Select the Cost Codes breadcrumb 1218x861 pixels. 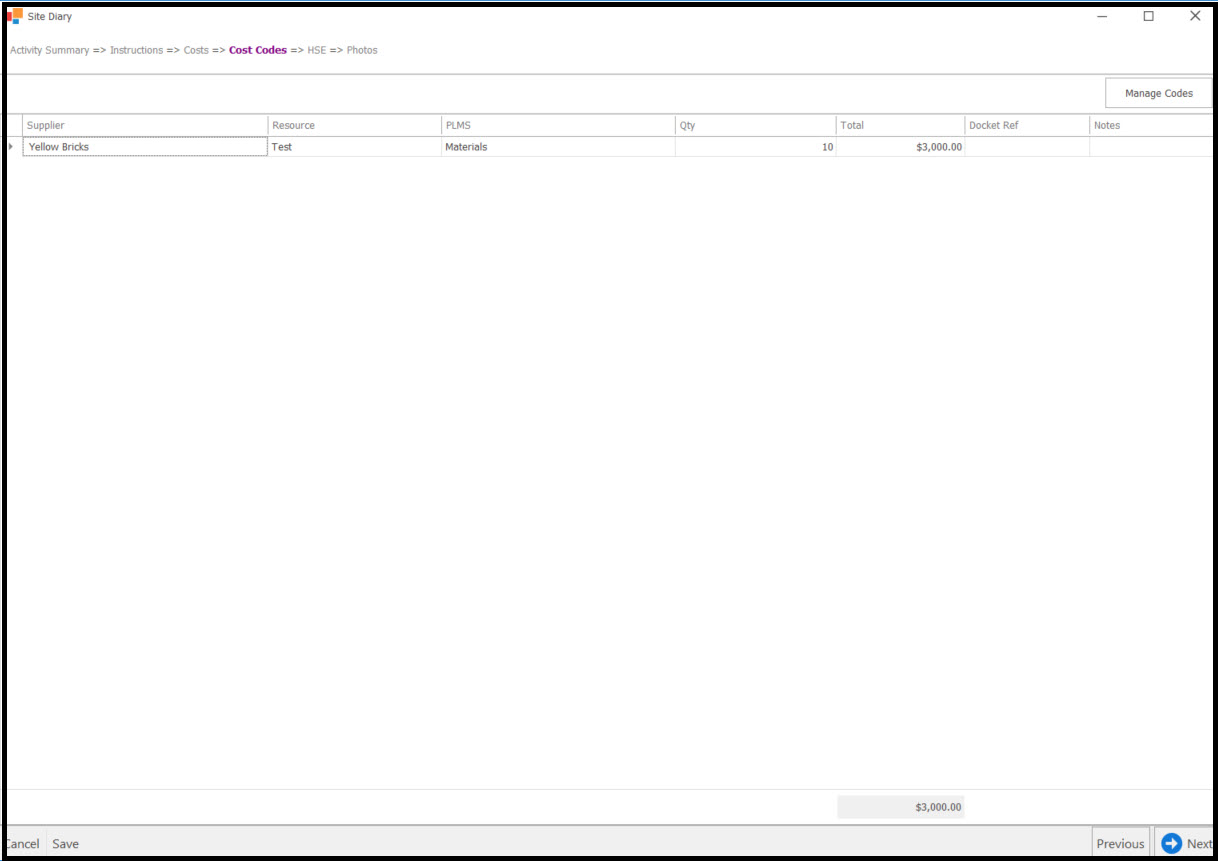258,50
